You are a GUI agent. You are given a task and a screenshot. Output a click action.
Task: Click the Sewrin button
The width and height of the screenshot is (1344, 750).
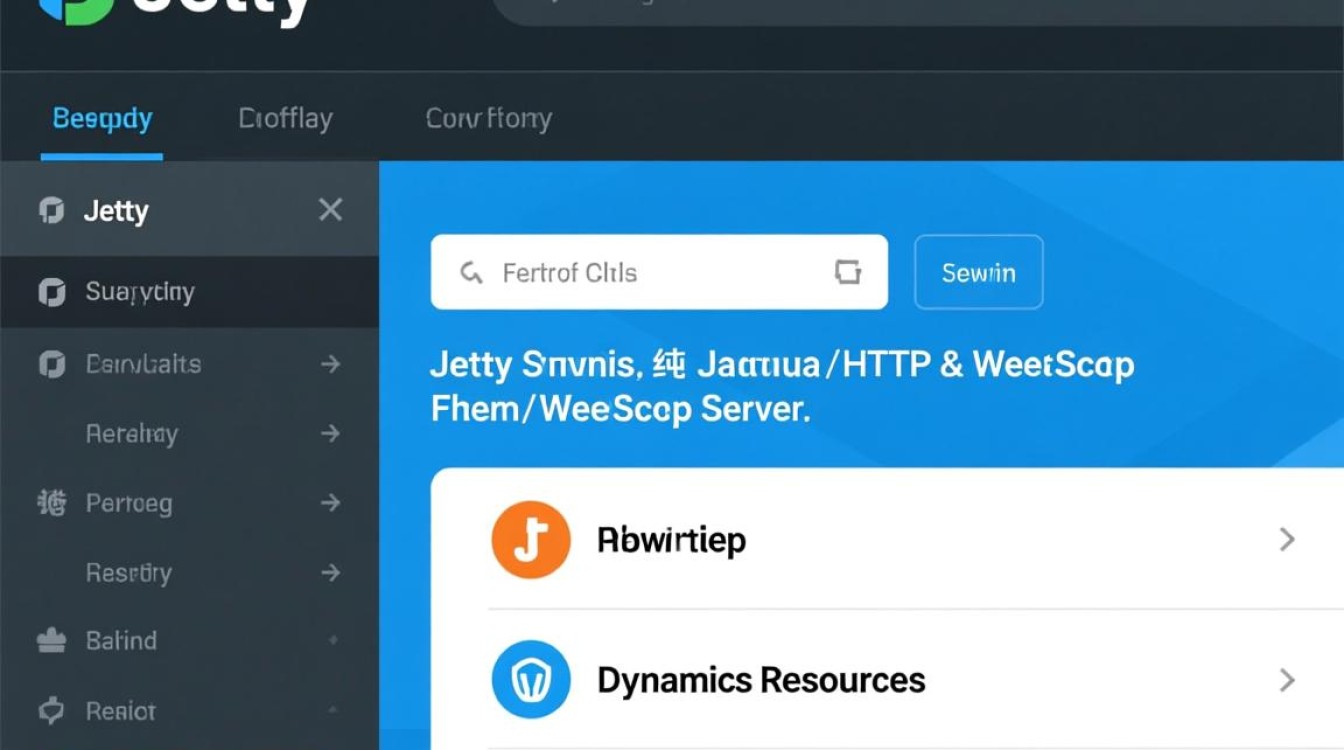(x=979, y=272)
